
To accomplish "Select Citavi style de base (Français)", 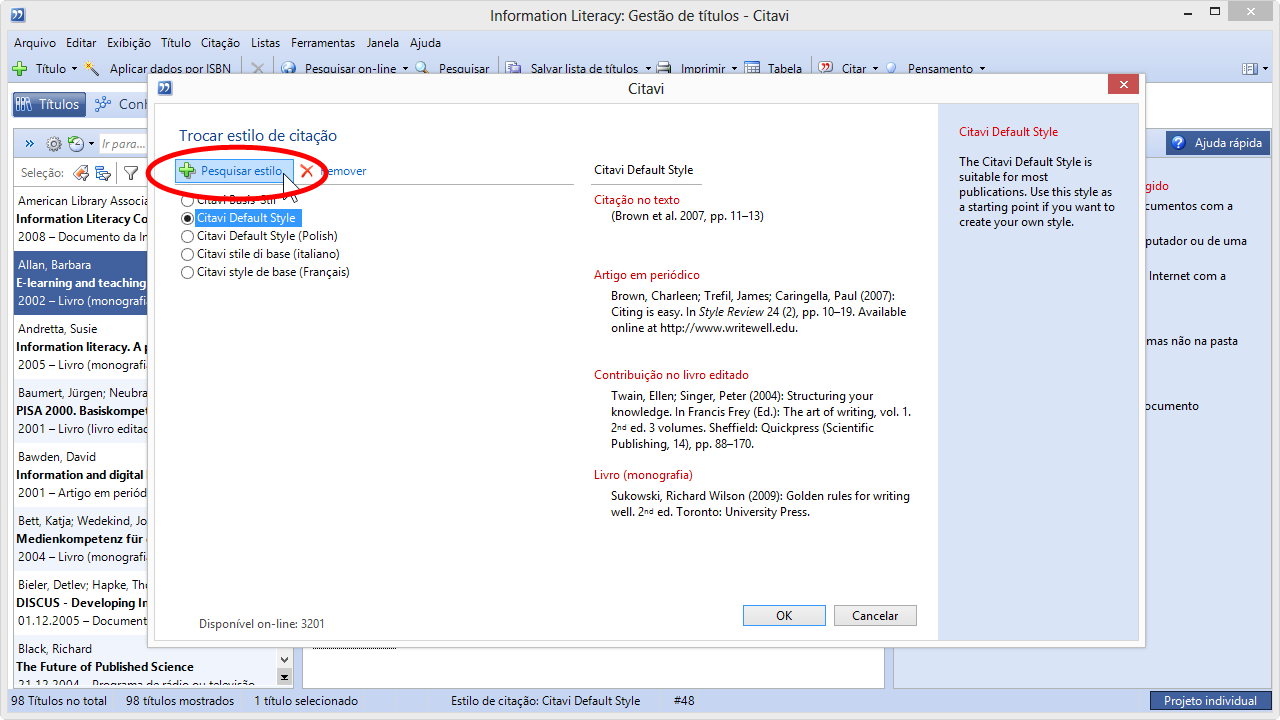I will [x=265, y=272].
